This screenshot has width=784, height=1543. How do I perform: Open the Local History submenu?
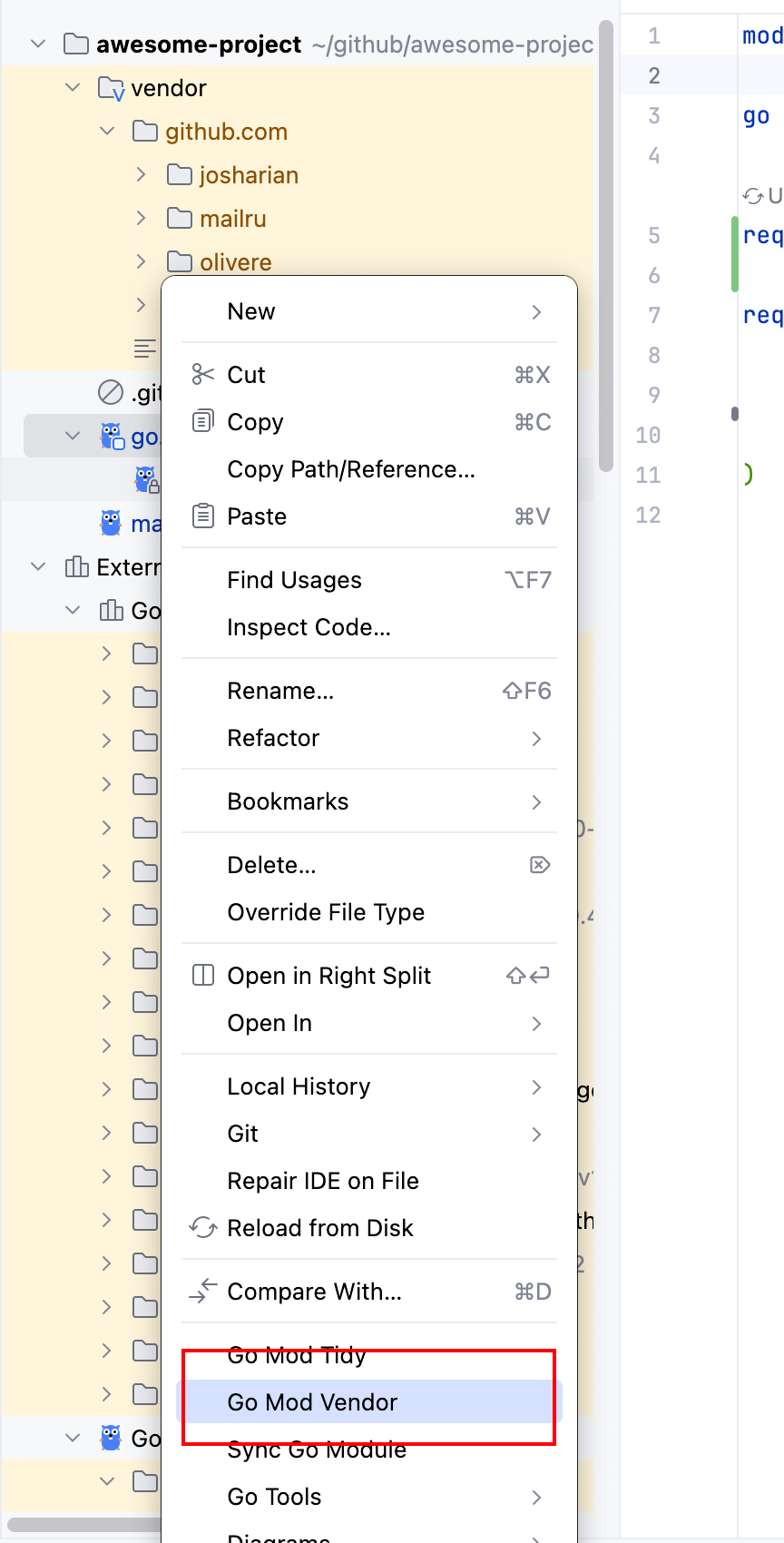click(299, 1086)
